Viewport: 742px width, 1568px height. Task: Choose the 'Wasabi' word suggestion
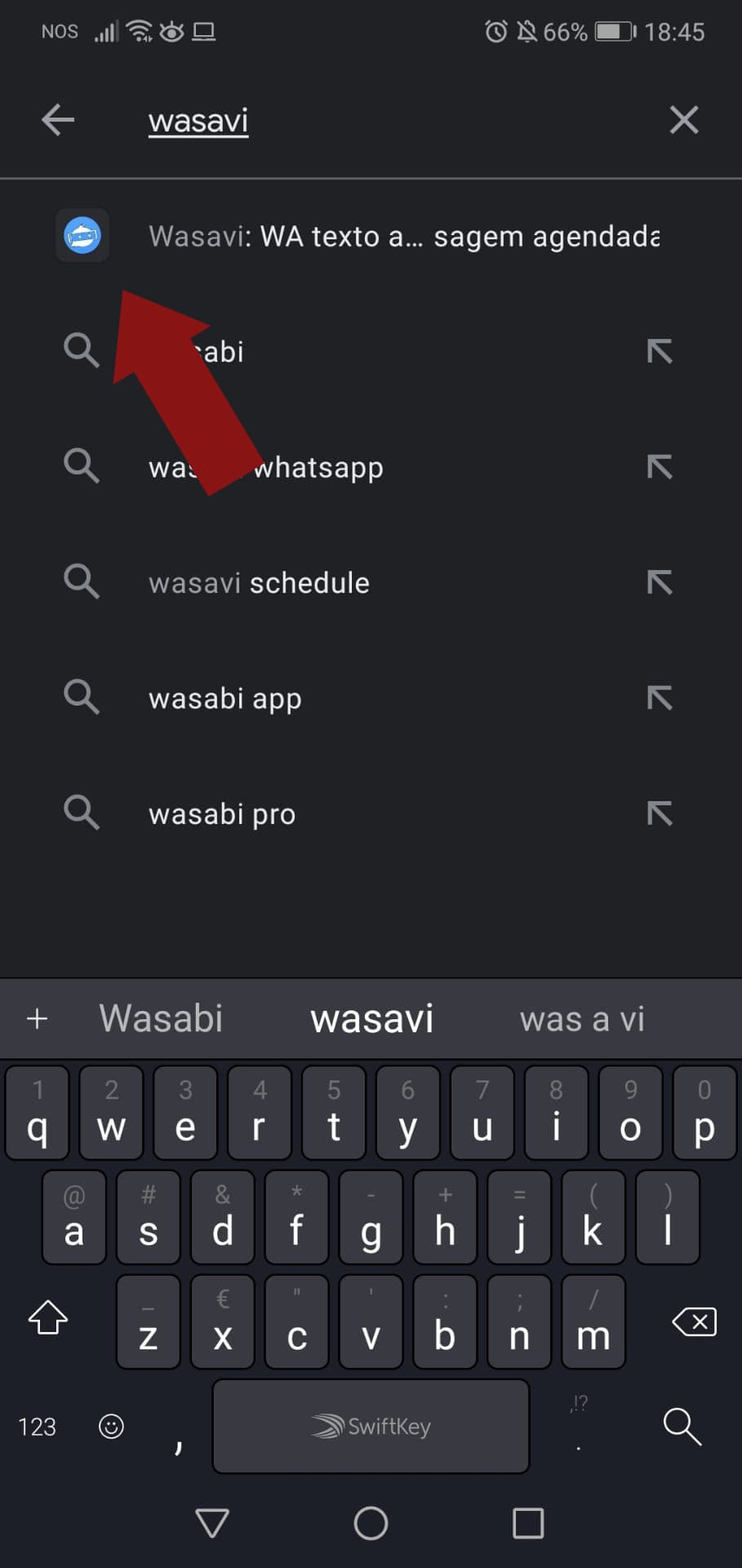pyautogui.click(x=161, y=1018)
